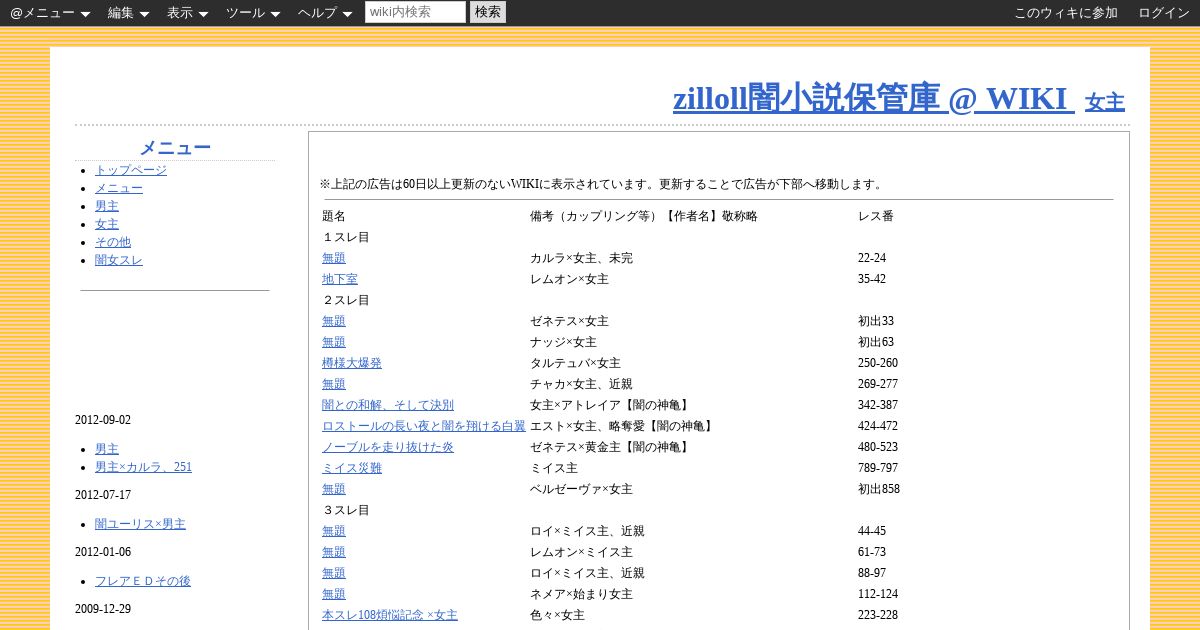This screenshot has width=1200, height=630.
Task: Open the 樽様大爆発 story link
Action: pyautogui.click(x=352, y=363)
